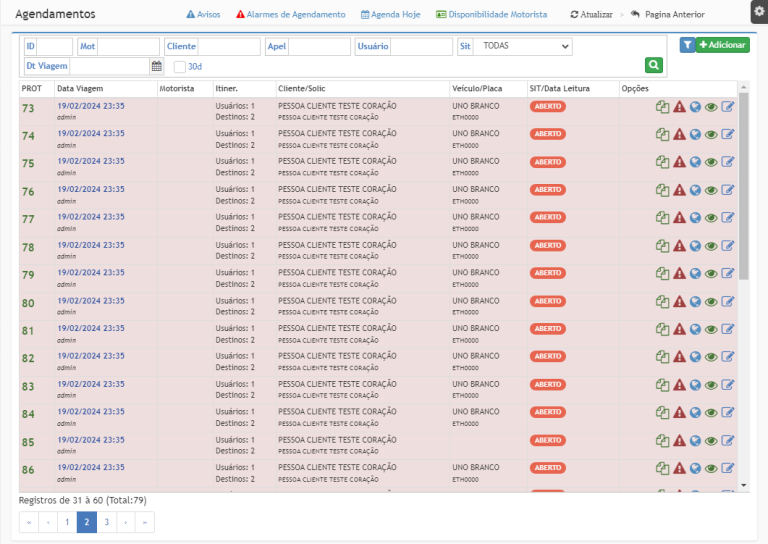768x544 pixels.
Task: Click the red alarm triangle for protocol 75
Action: [x=679, y=163]
